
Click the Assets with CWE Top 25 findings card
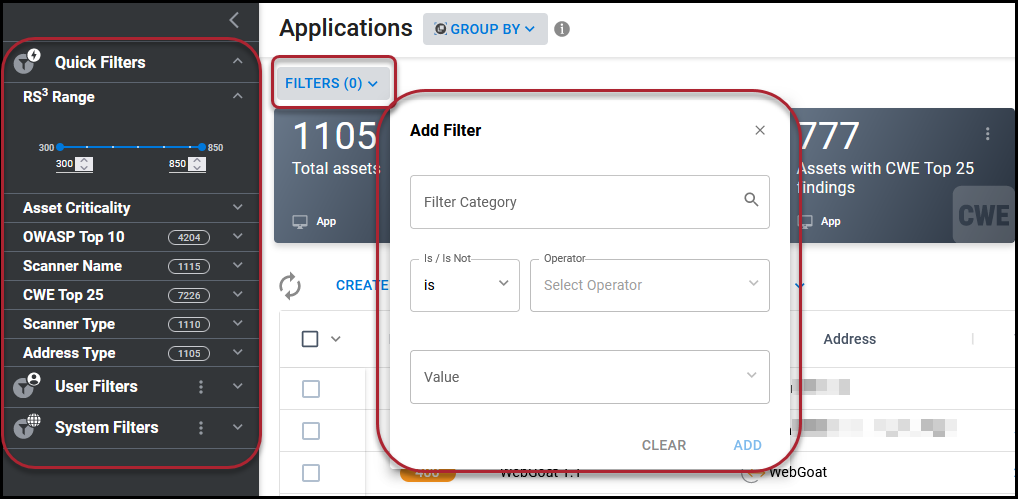click(903, 176)
